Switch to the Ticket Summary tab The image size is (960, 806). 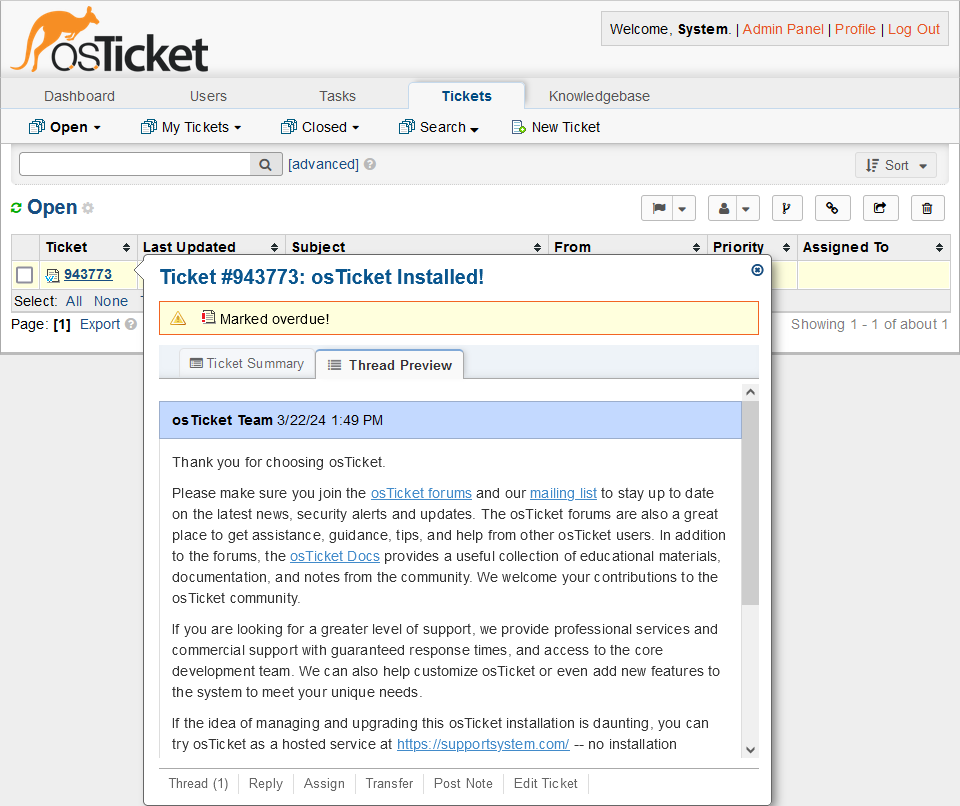(x=247, y=363)
